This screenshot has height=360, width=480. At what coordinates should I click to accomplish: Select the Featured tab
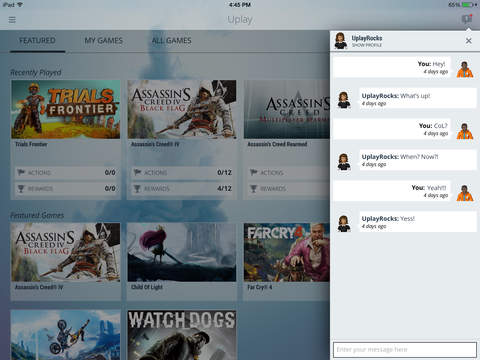pos(37,41)
